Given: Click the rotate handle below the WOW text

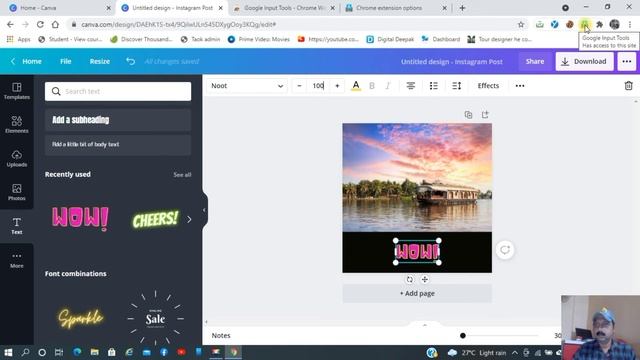Looking at the screenshot, I should 409,279.
